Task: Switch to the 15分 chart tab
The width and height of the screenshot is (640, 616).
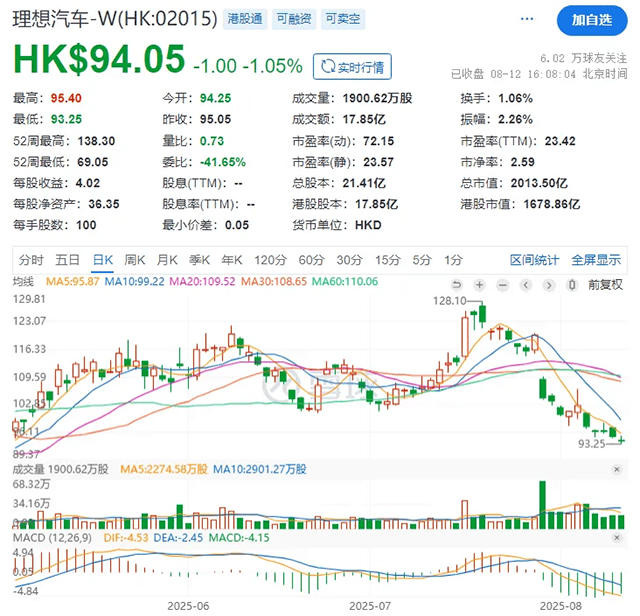Action: pos(388,260)
